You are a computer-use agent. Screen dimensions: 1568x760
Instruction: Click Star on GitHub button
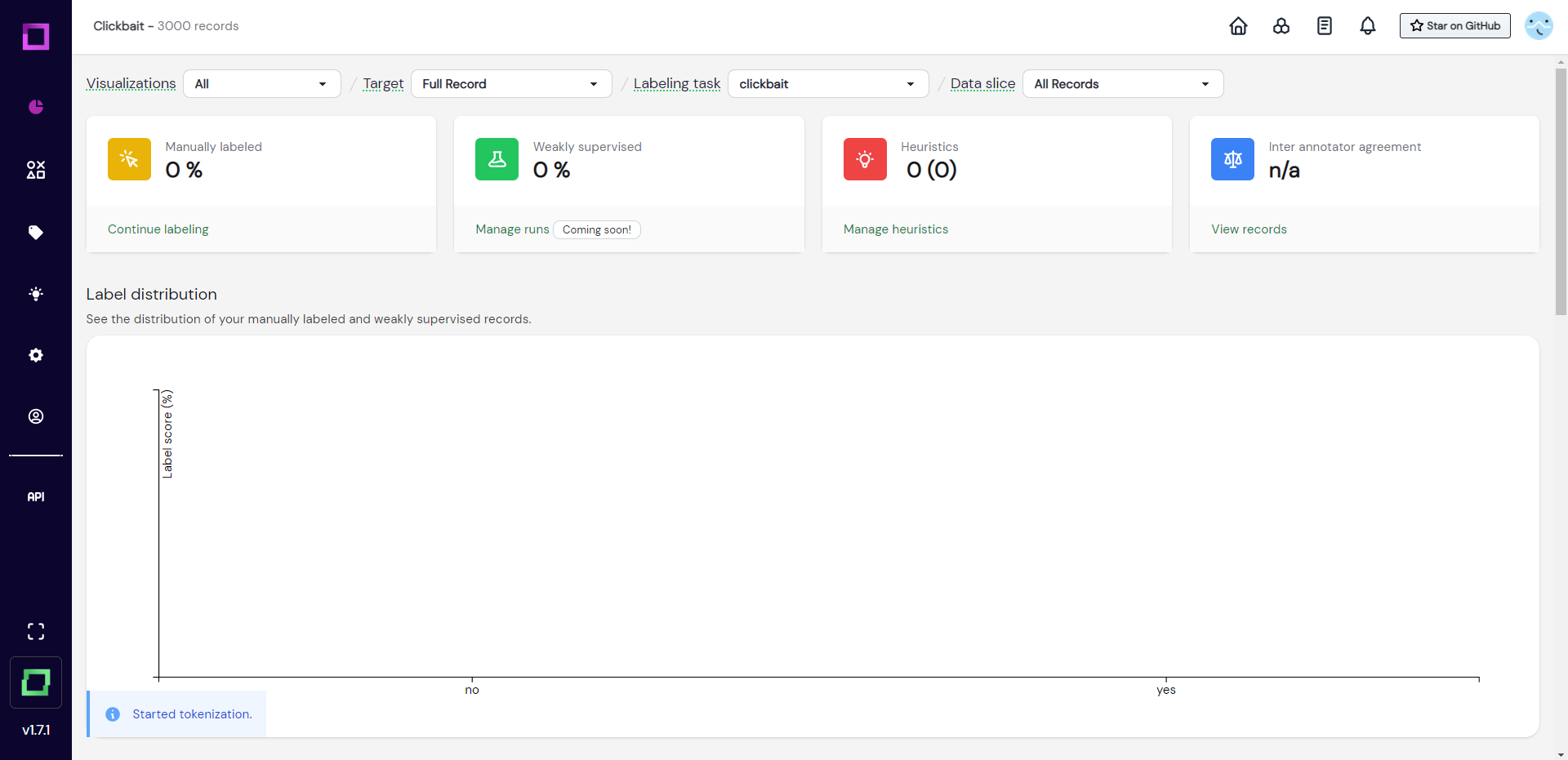(x=1455, y=26)
